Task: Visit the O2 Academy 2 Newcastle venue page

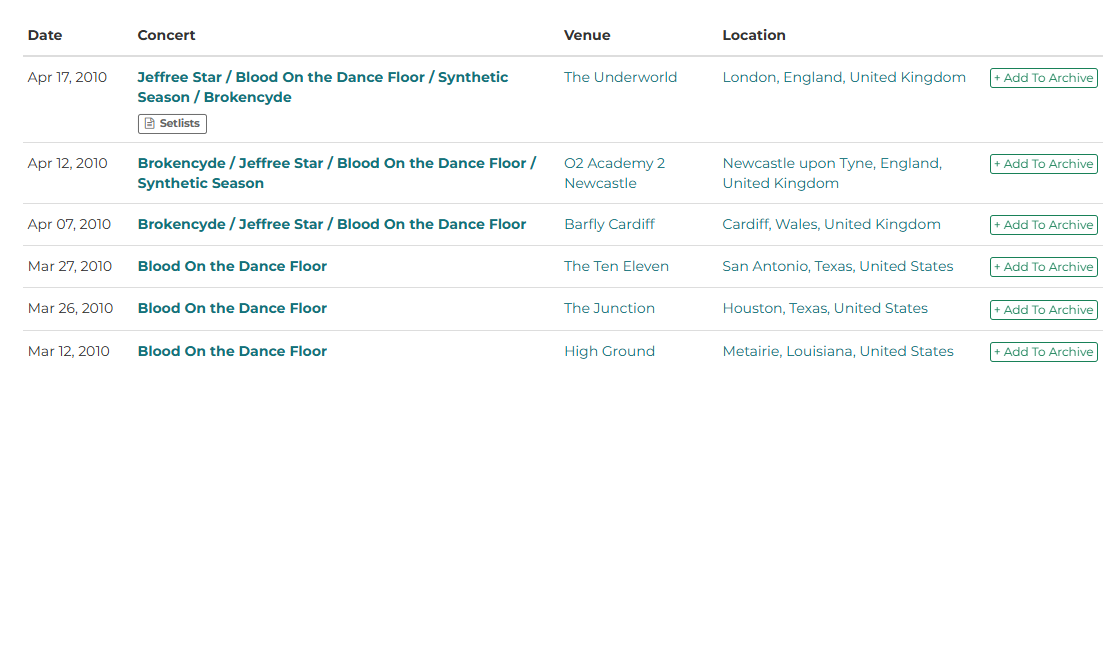Action: click(614, 173)
